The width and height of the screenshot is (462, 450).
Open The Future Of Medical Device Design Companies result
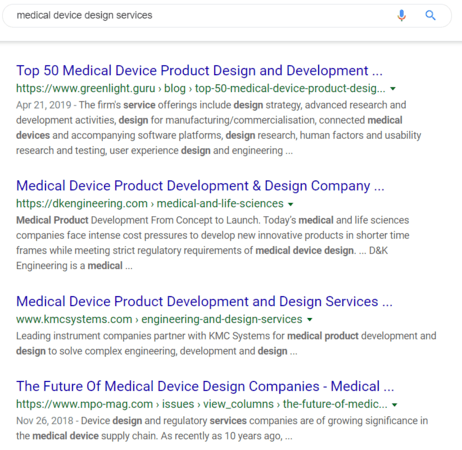click(x=205, y=386)
